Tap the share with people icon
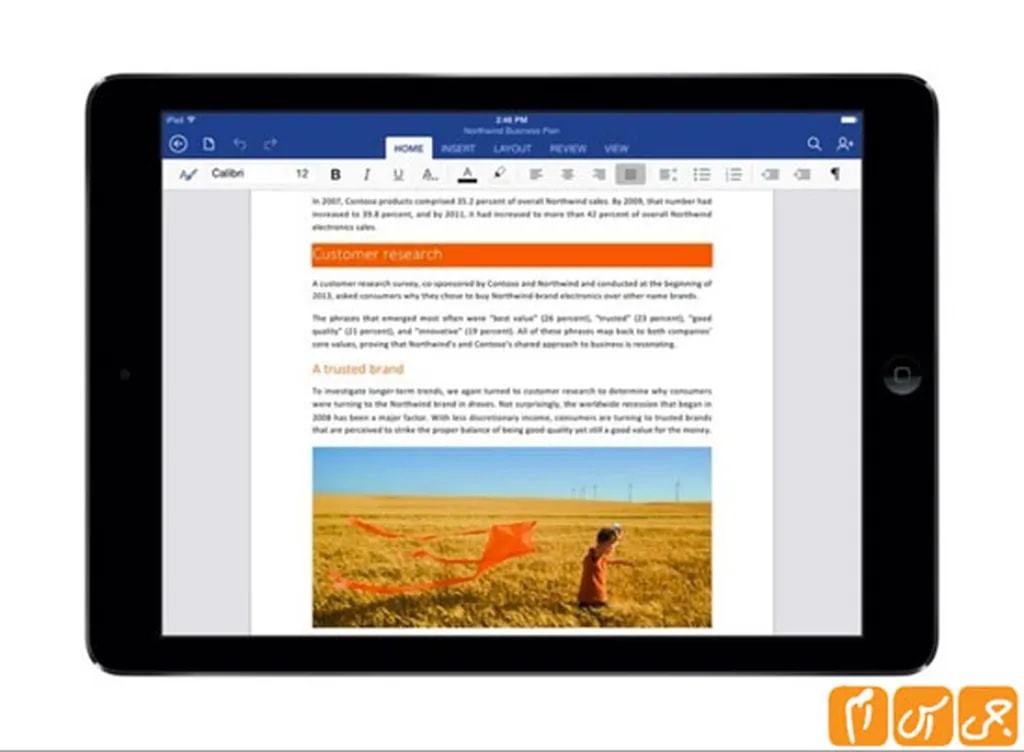Viewport: 1024px width, 752px height. (845, 144)
